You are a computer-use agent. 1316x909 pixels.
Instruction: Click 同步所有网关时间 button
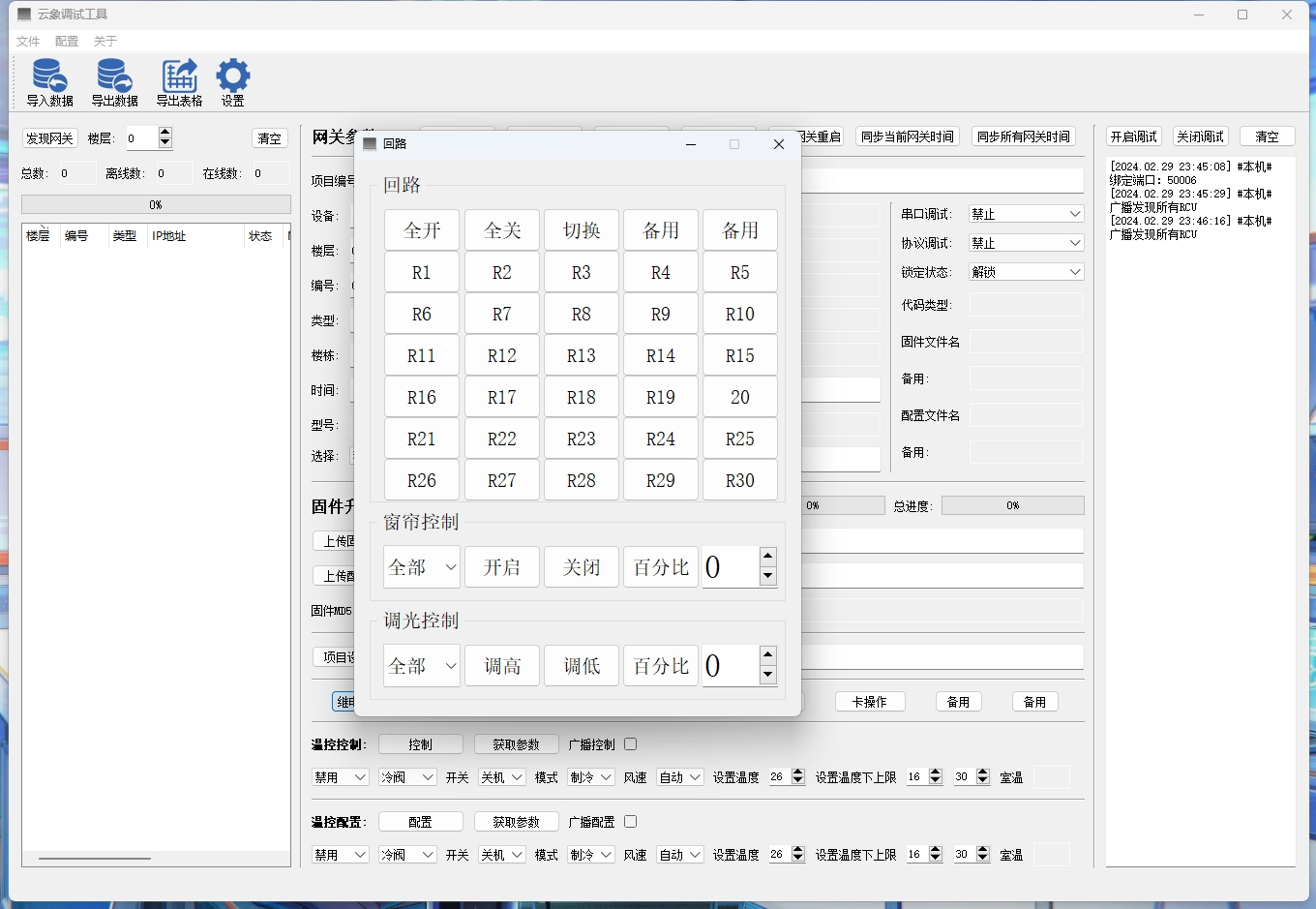point(1024,136)
